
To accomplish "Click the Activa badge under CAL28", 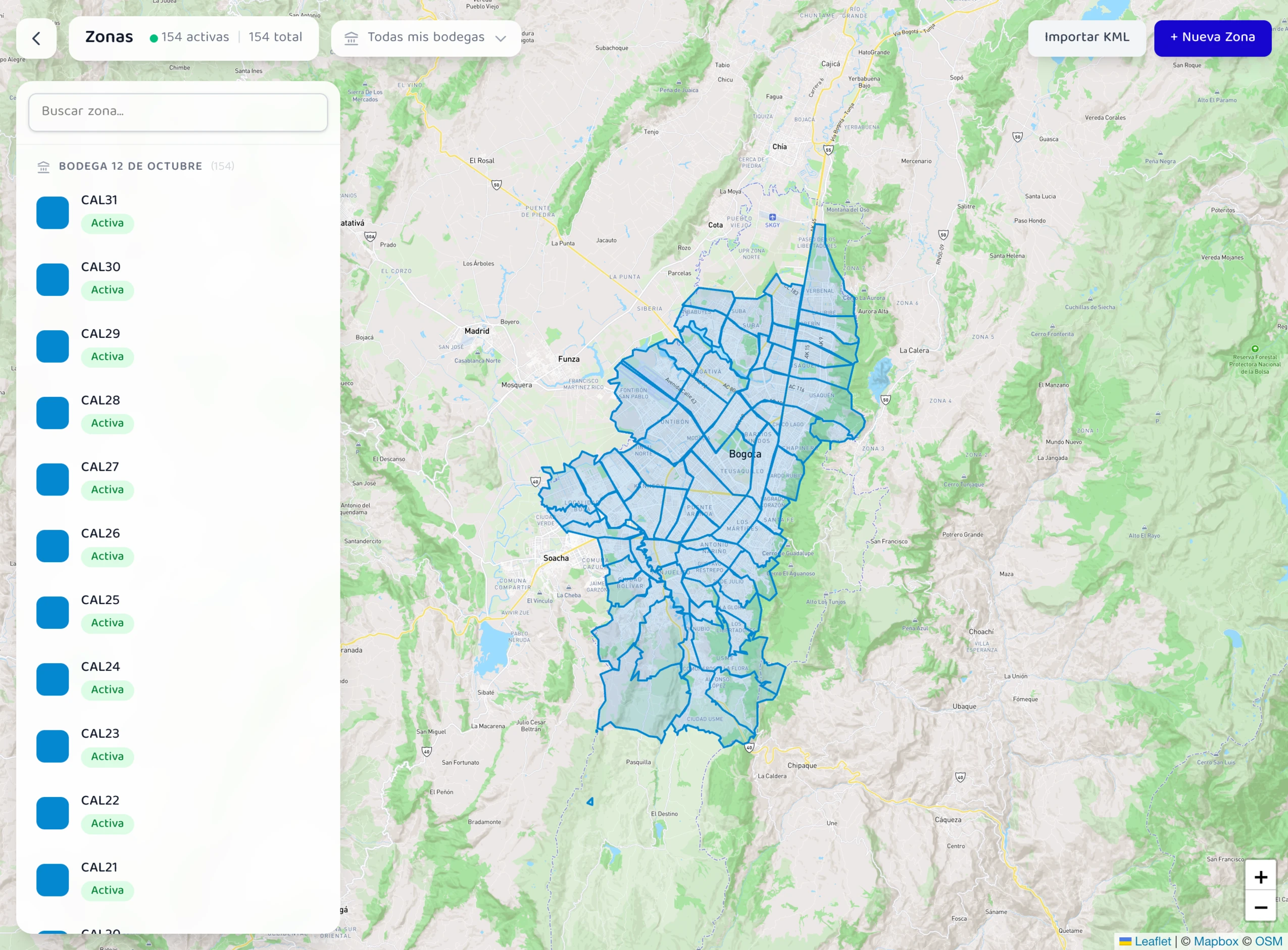I will (x=108, y=423).
